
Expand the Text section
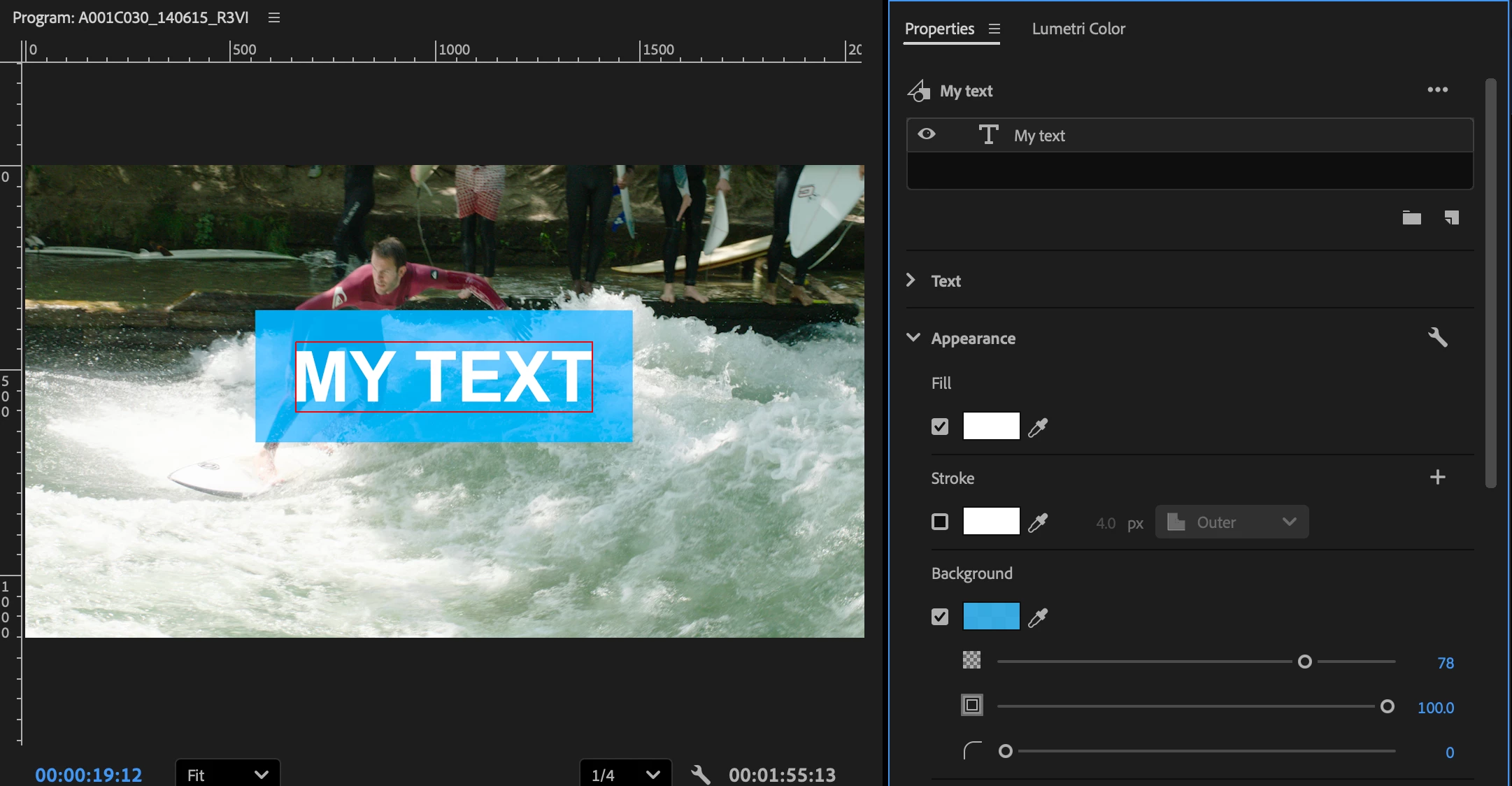(911, 280)
